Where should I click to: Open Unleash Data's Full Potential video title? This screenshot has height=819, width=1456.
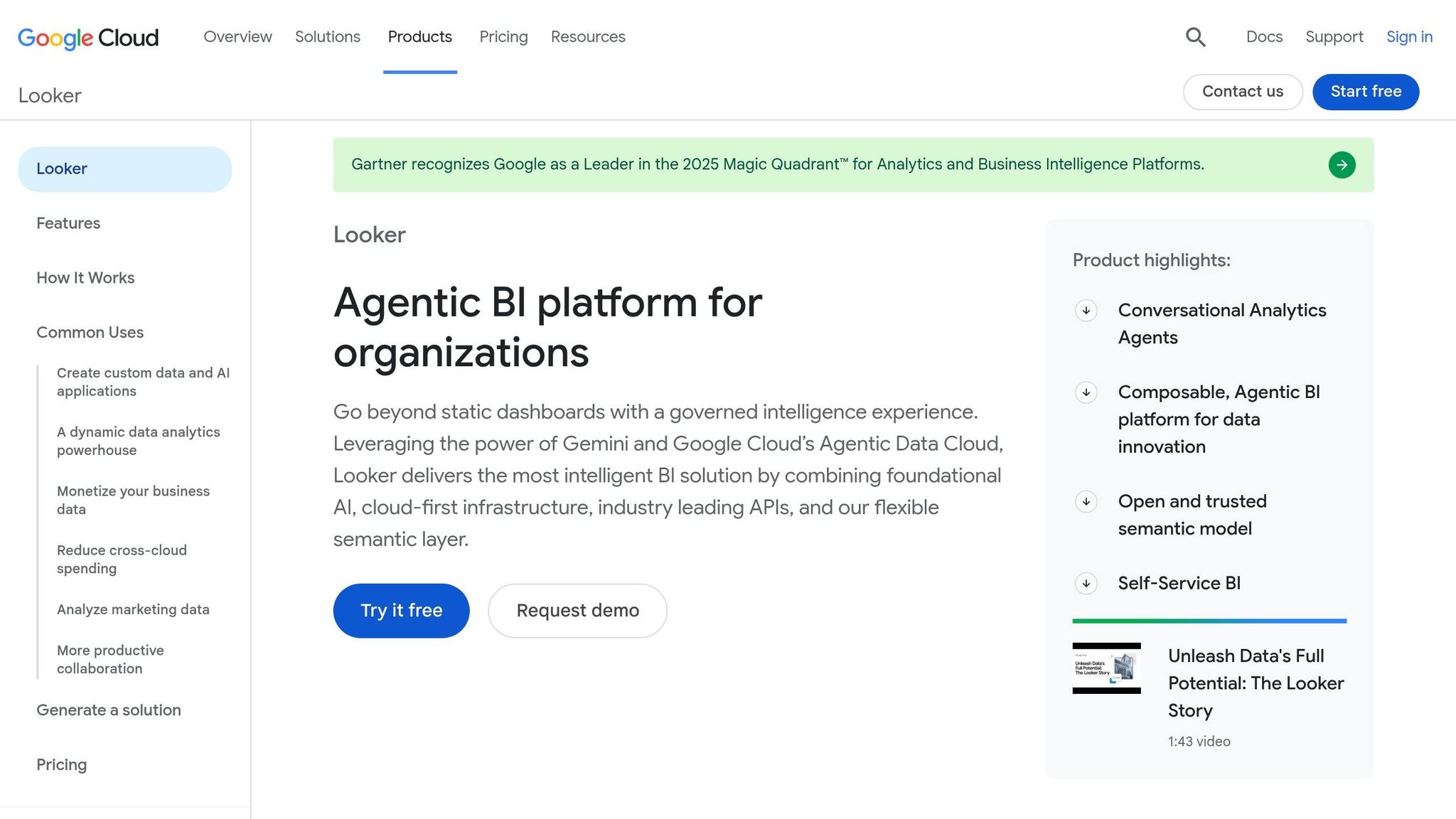pyautogui.click(x=1256, y=683)
